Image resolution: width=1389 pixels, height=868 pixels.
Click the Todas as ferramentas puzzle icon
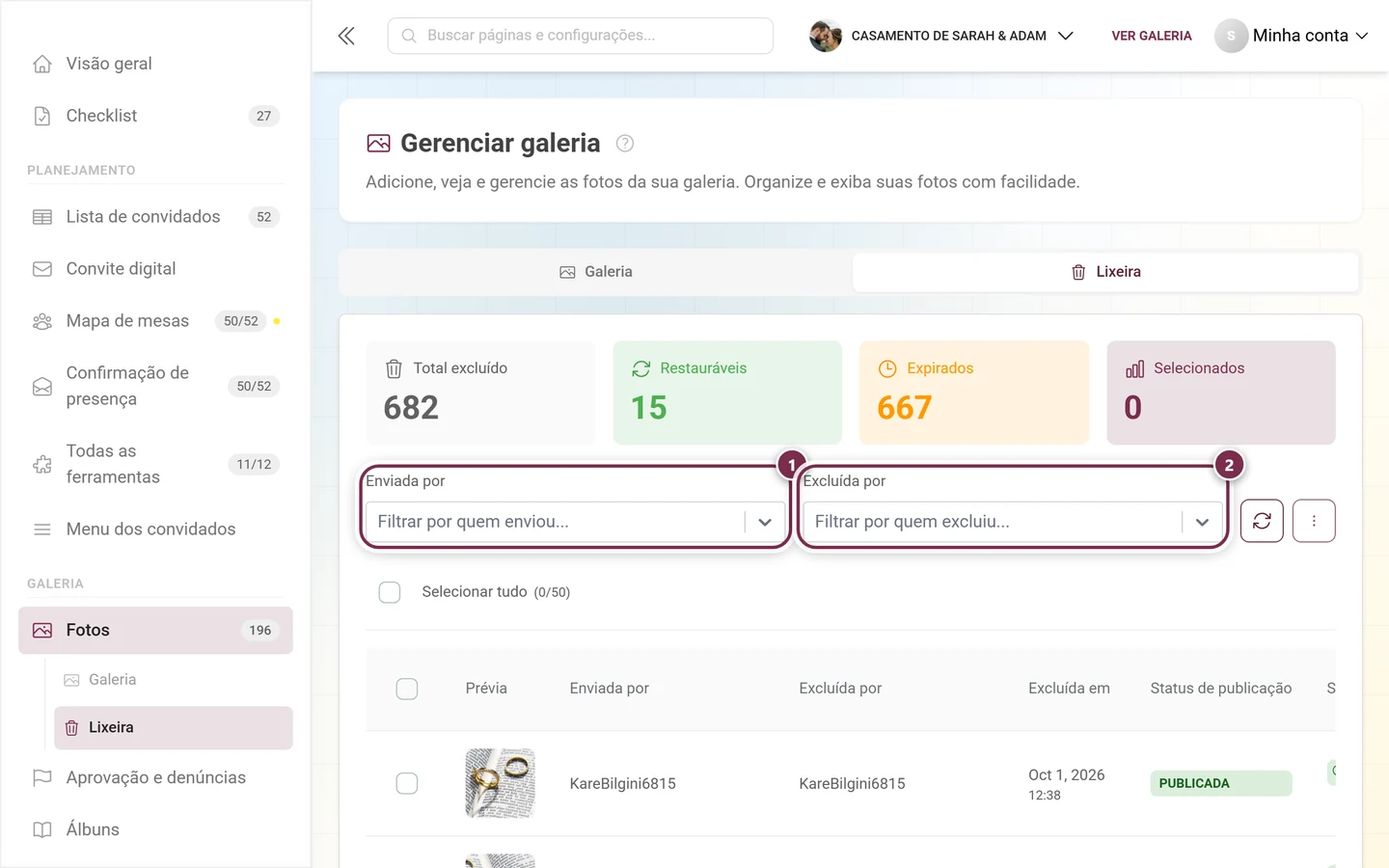click(42, 465)
